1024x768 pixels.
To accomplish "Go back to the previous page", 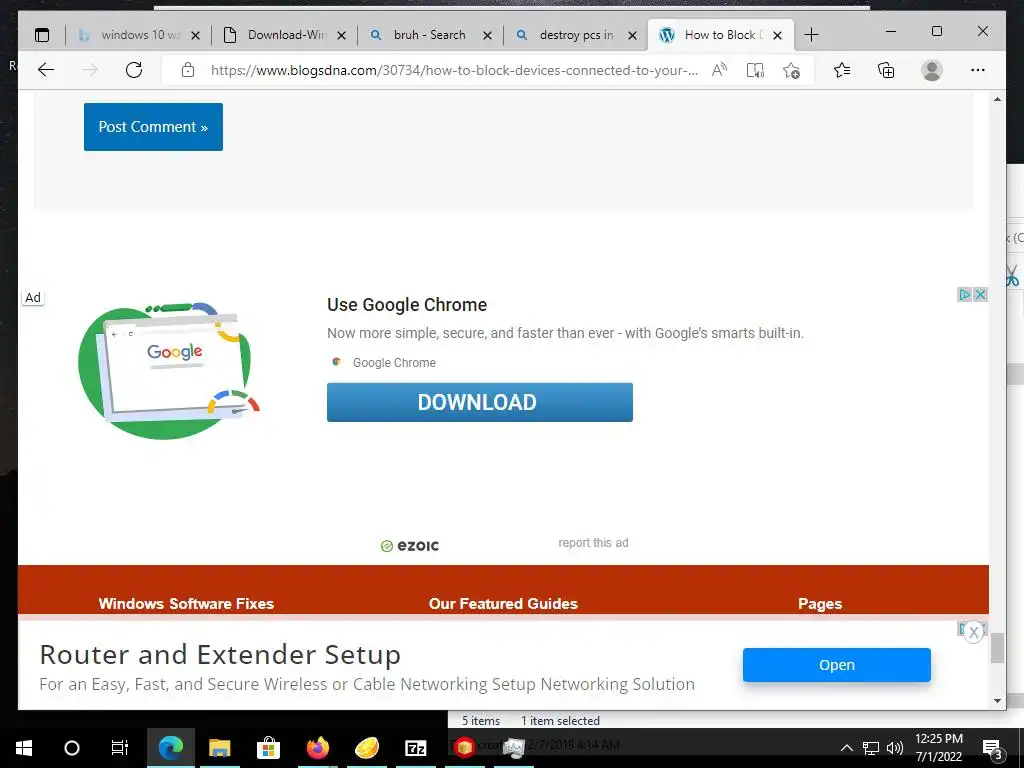I will pyautogui.click(x=46, y=70).
